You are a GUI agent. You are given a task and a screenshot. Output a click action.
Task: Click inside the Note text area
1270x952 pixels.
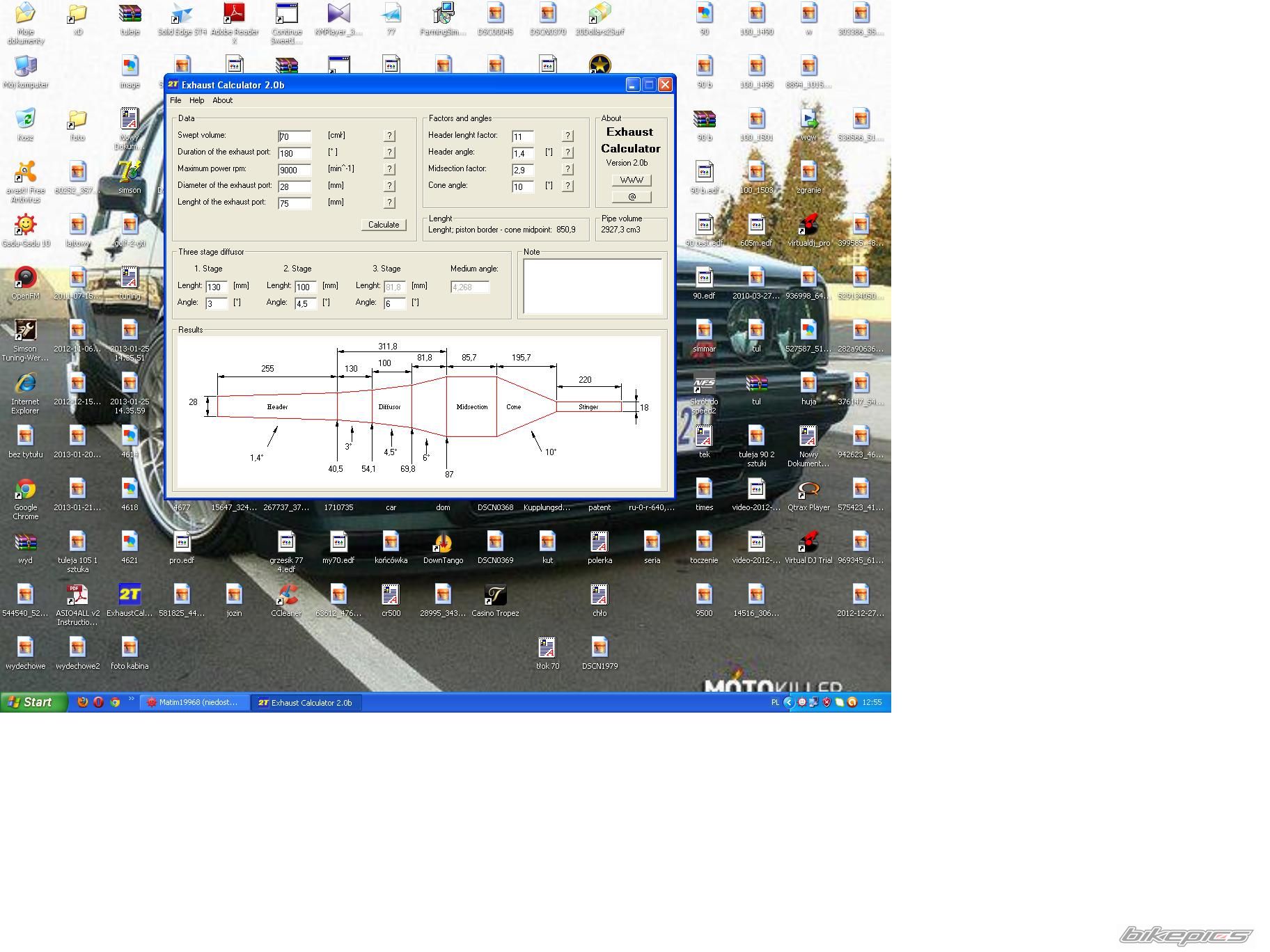593,287
